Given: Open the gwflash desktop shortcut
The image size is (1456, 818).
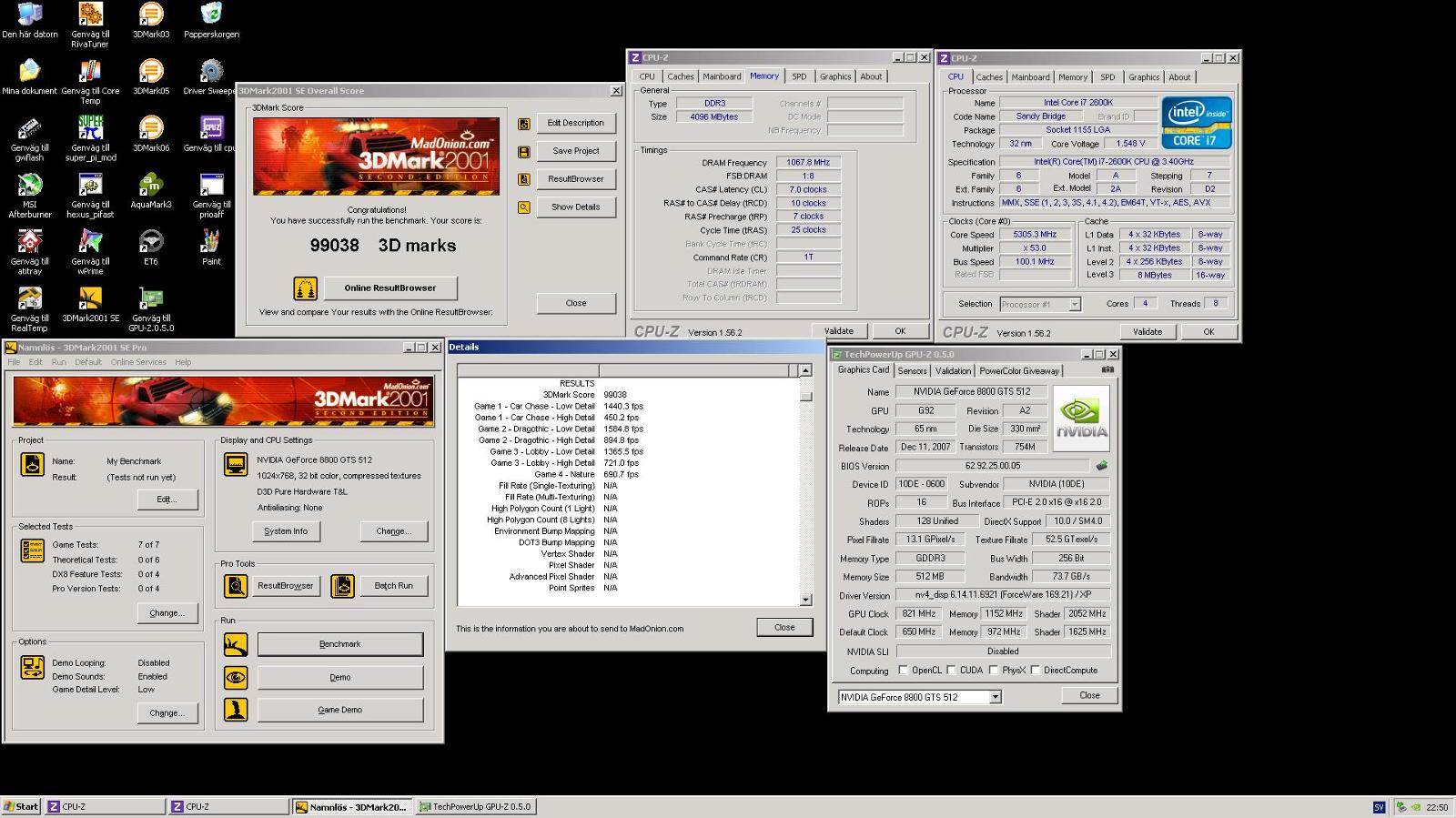Looking at the screenshot, I should [30, 139].
